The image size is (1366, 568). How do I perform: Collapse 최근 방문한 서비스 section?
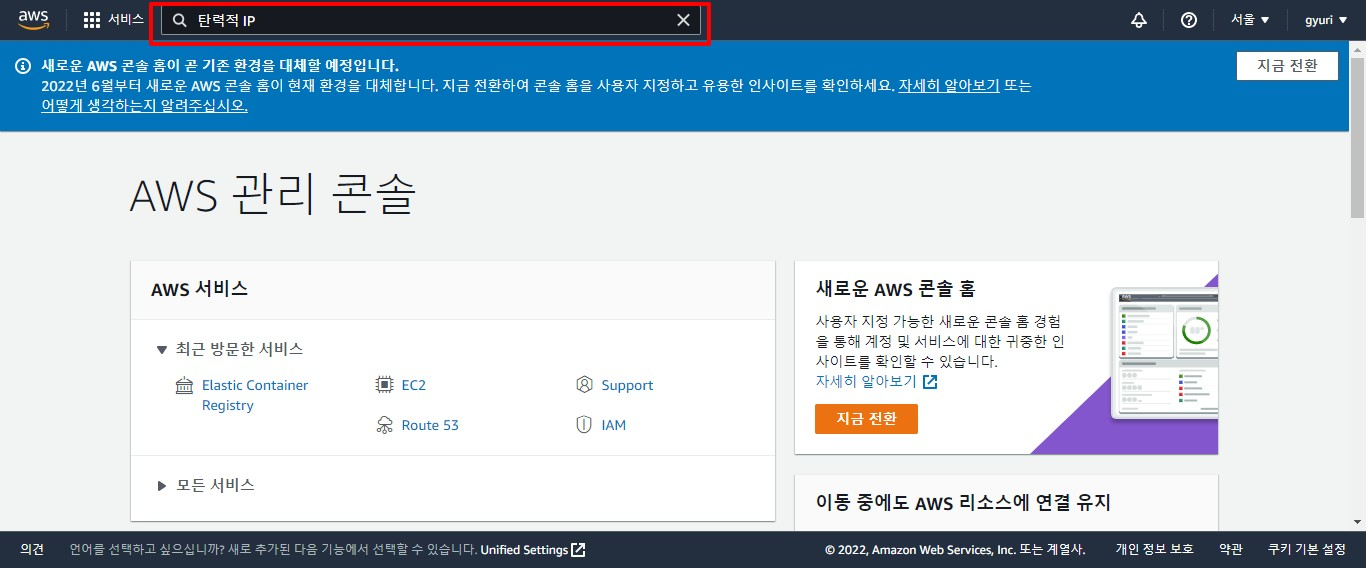230,349
